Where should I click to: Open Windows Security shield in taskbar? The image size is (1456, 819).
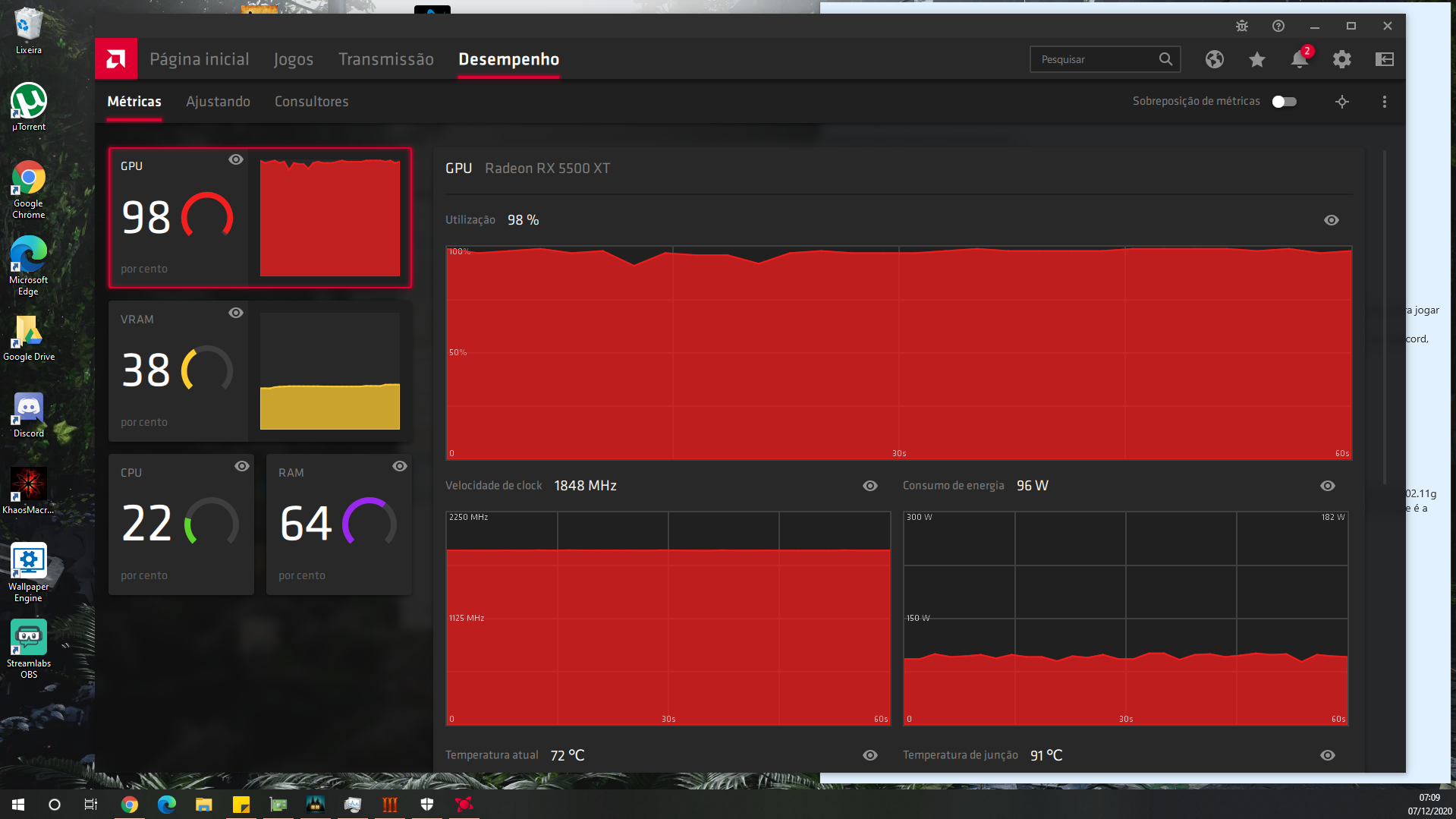(x=426, y=805)
